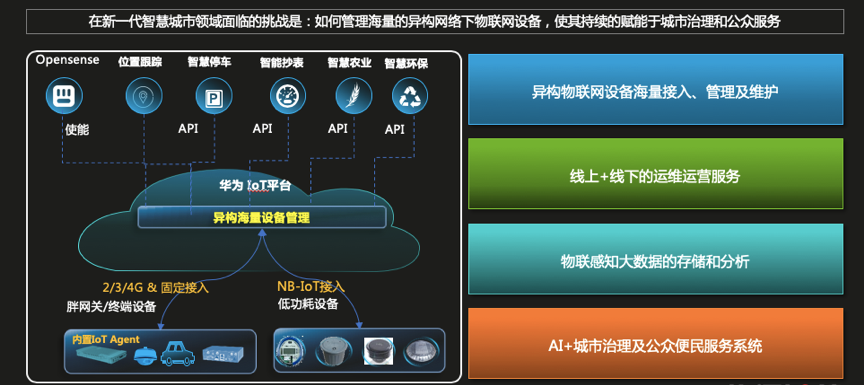Image resolution: width=864 pixels, height=385 pixels.
Task: Click the Opensense circular icon
Action: click(x=64, y=95)
